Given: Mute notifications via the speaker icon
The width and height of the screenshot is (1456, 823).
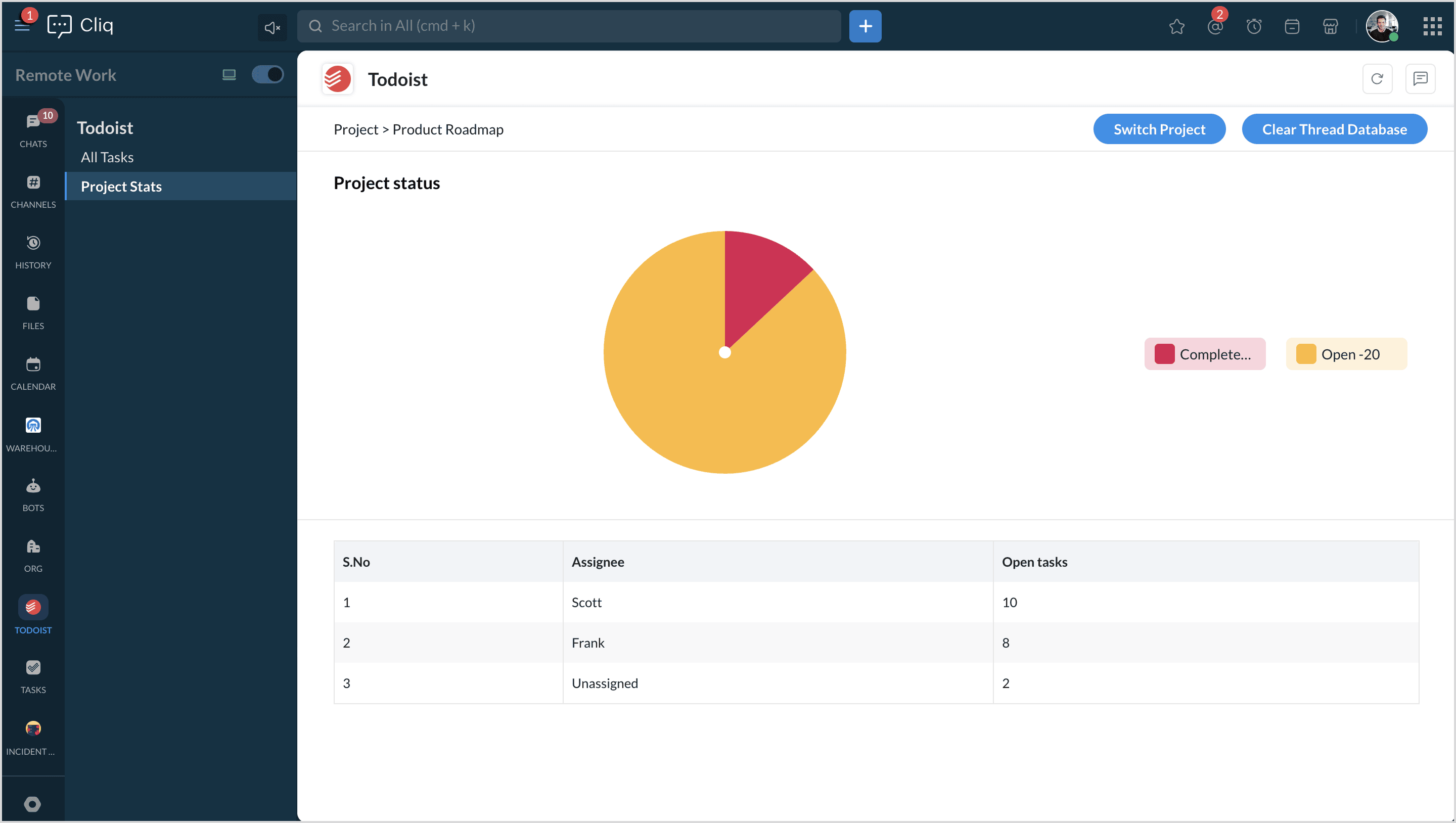Looking at the screenshot, I should point(272,27).
